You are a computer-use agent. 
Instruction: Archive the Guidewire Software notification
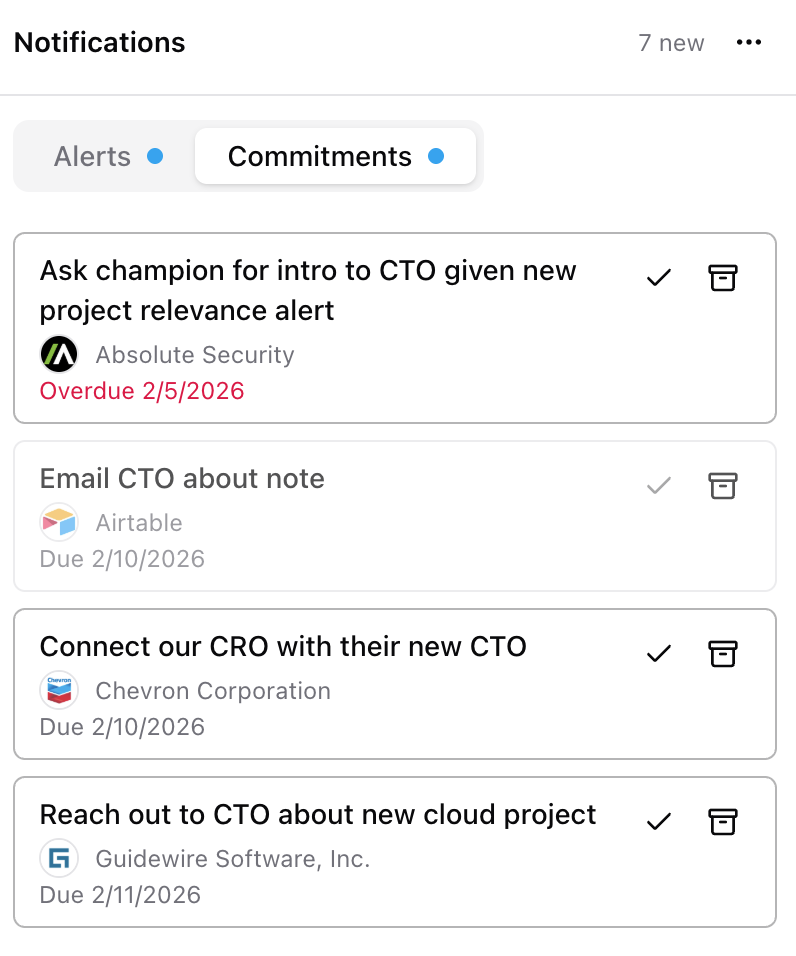(722, 822)
